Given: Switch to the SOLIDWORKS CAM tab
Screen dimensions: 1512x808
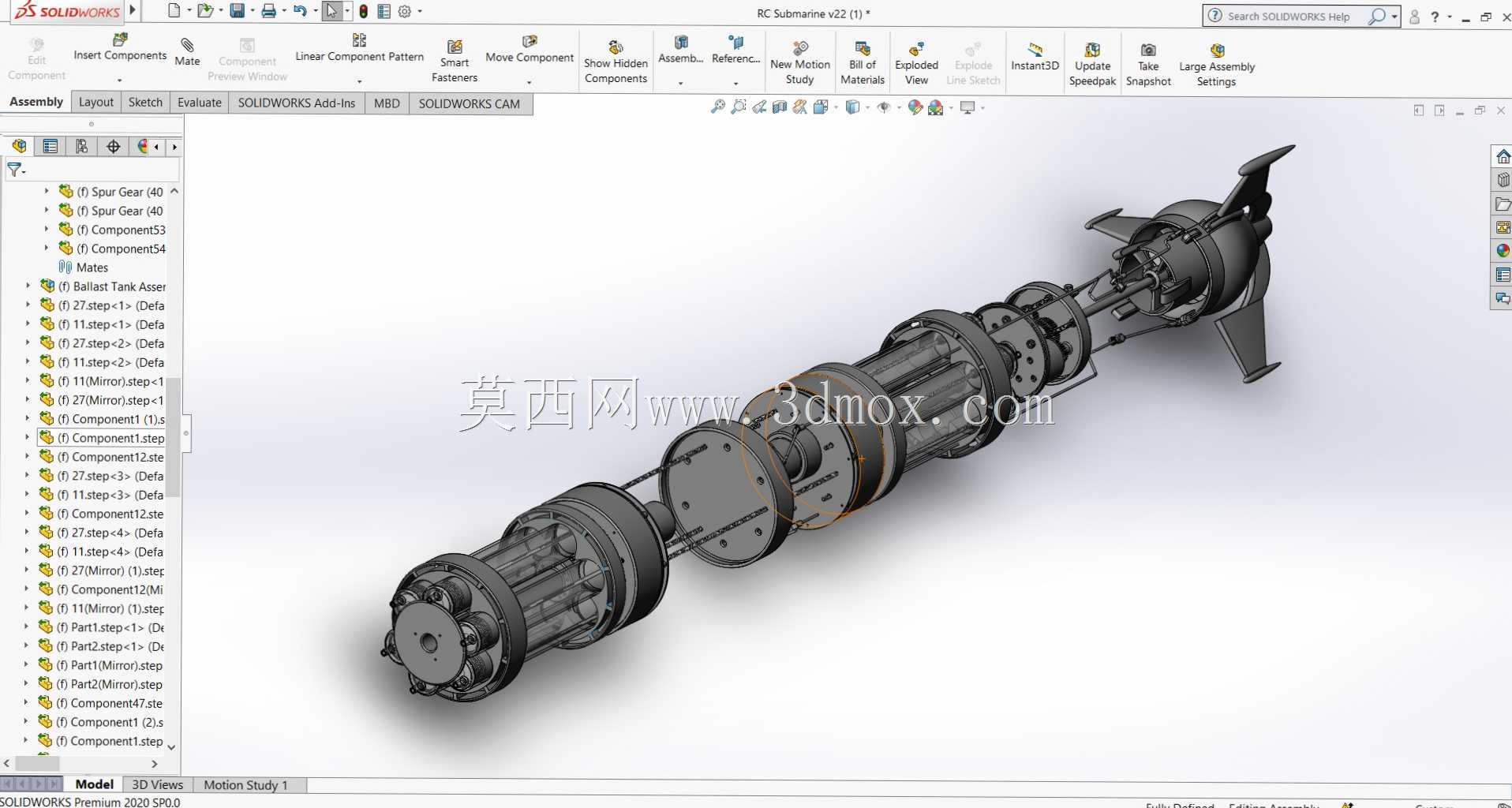Looking at the screenshot, I should tap(470, 103).
